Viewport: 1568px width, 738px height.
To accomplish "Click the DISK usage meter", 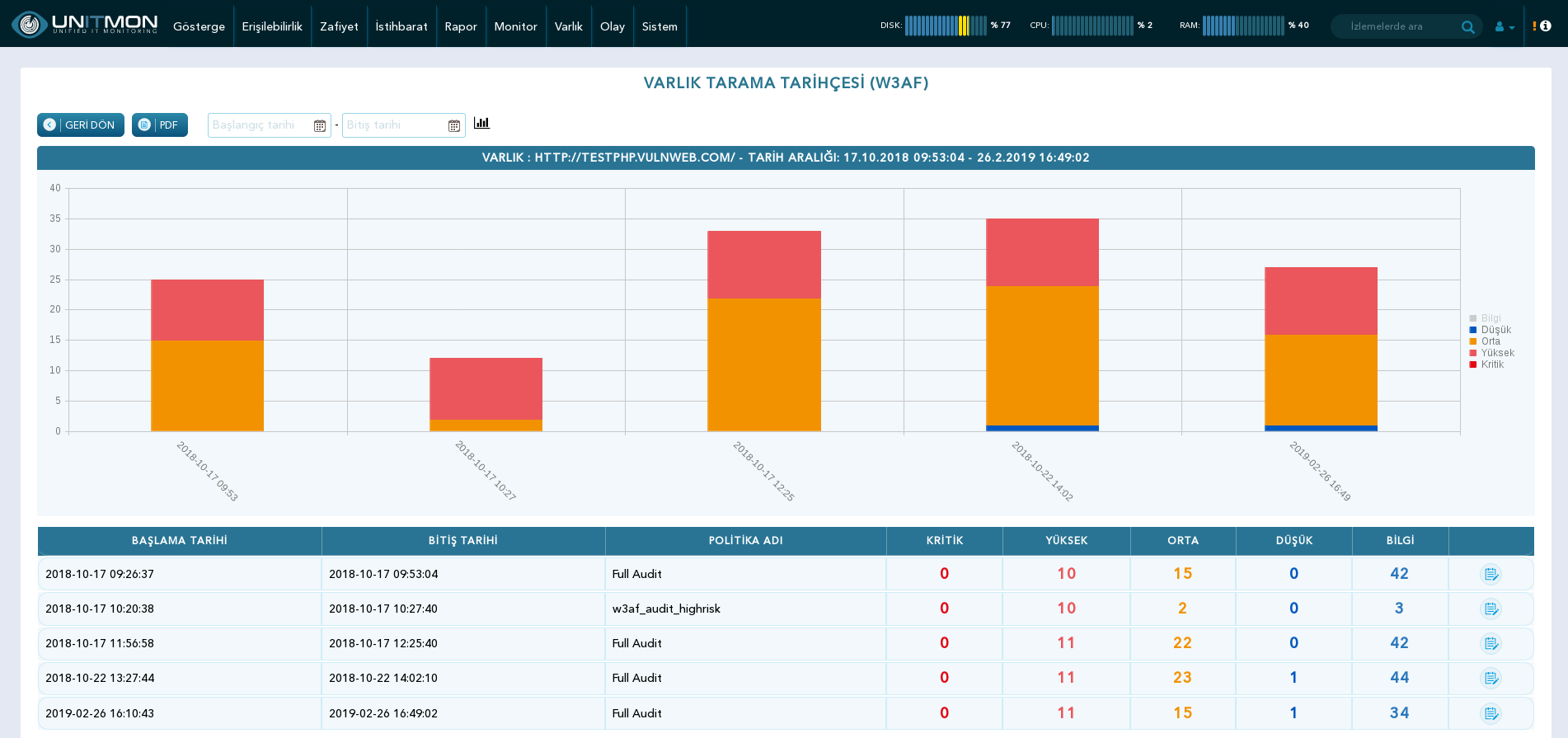I will click(x=946, y=26).
